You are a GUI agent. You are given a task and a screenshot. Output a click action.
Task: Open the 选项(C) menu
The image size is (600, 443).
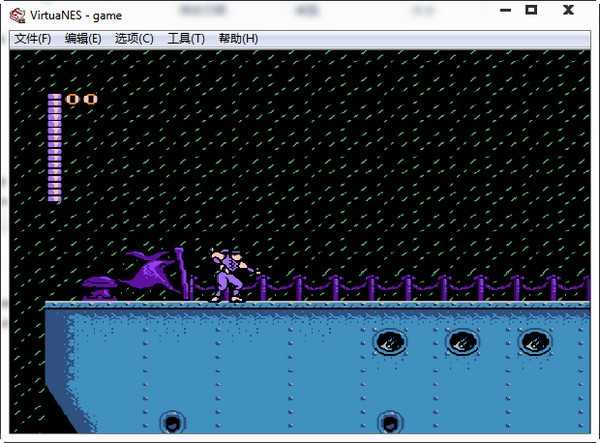(x=134, y=39)
